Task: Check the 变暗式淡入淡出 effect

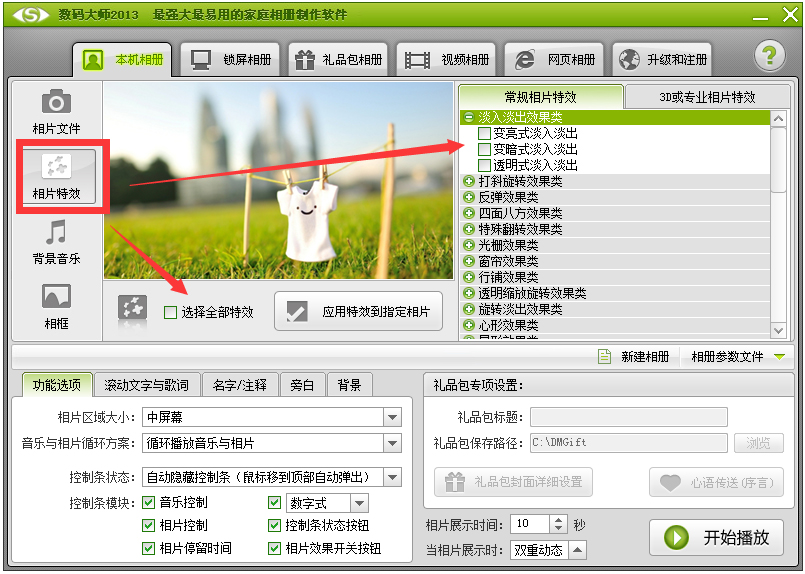Action: coord(484,149)
